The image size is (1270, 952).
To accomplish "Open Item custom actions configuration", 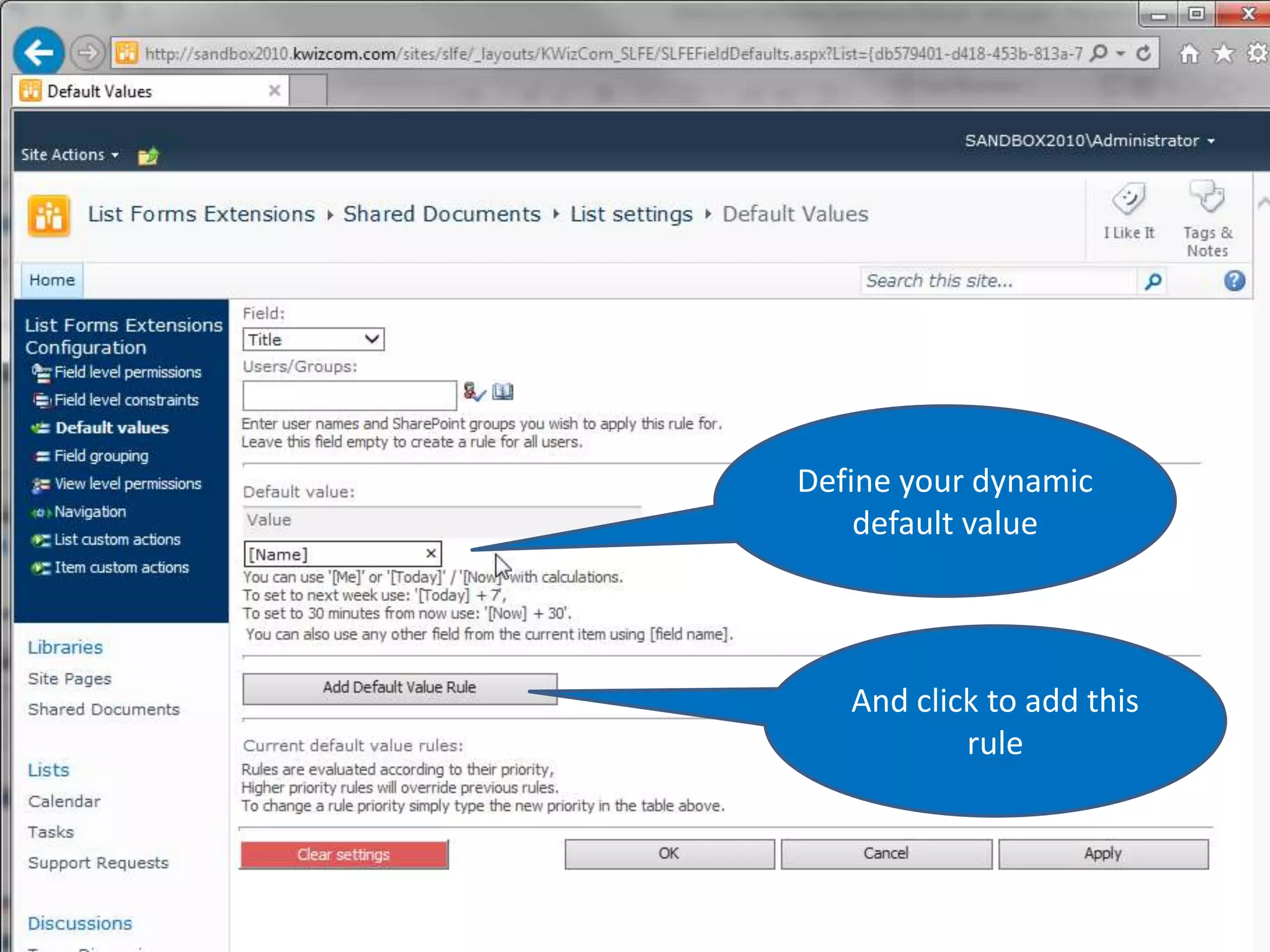I will click(122, 568).
